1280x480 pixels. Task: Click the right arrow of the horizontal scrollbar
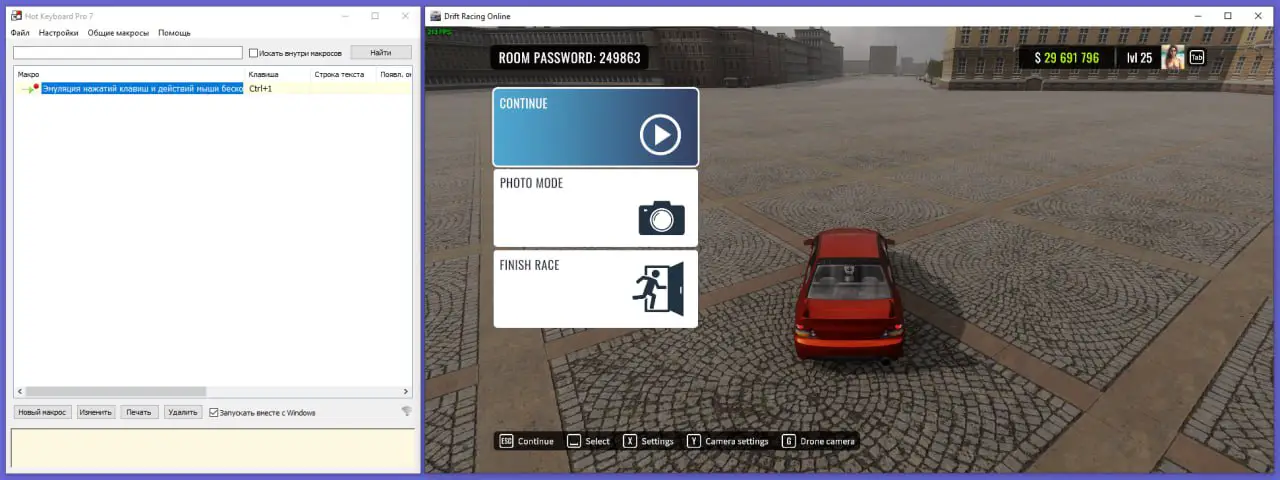(406, 392)
